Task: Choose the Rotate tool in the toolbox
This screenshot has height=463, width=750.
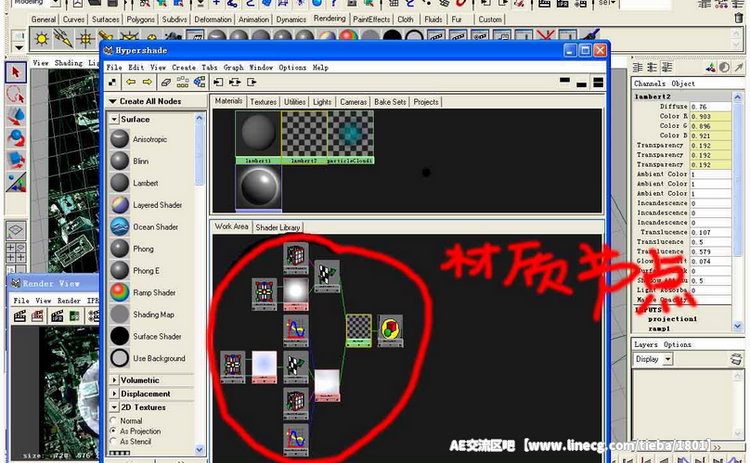Action: coord(16,138)
